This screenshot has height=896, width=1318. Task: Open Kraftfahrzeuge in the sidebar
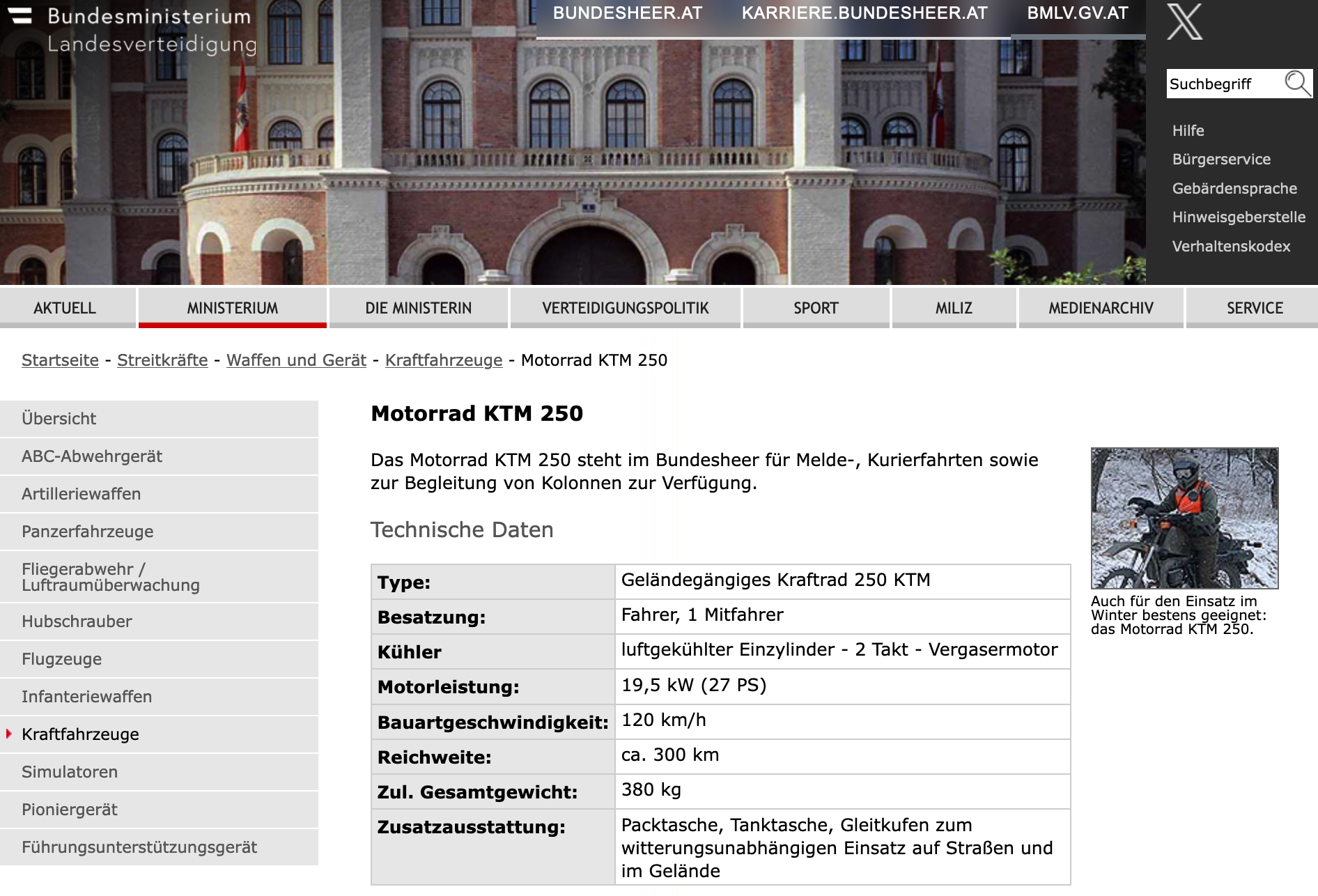(x=159, y=734)
